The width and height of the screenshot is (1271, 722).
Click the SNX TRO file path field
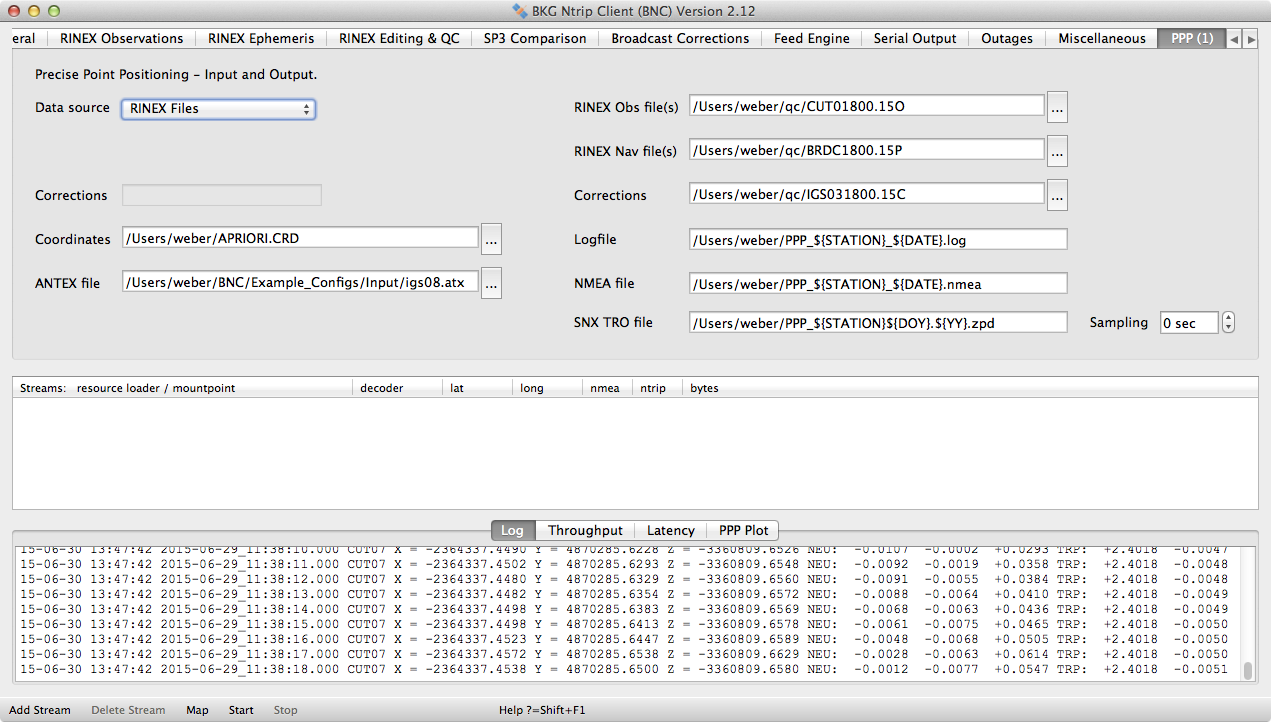tap(877, 323)
